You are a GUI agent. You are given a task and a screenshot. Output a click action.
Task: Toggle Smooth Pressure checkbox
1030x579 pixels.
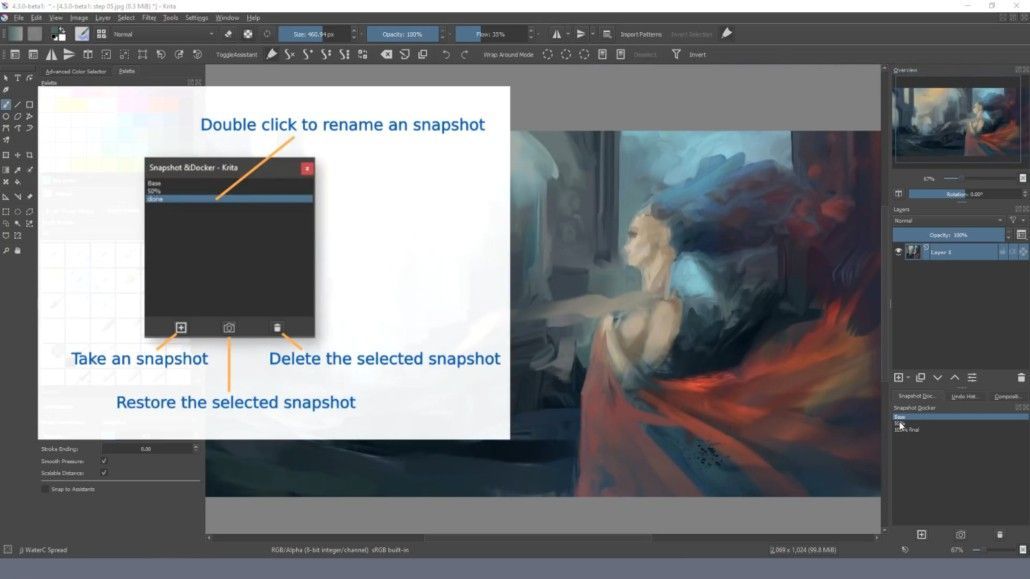[x=104, y=461]
